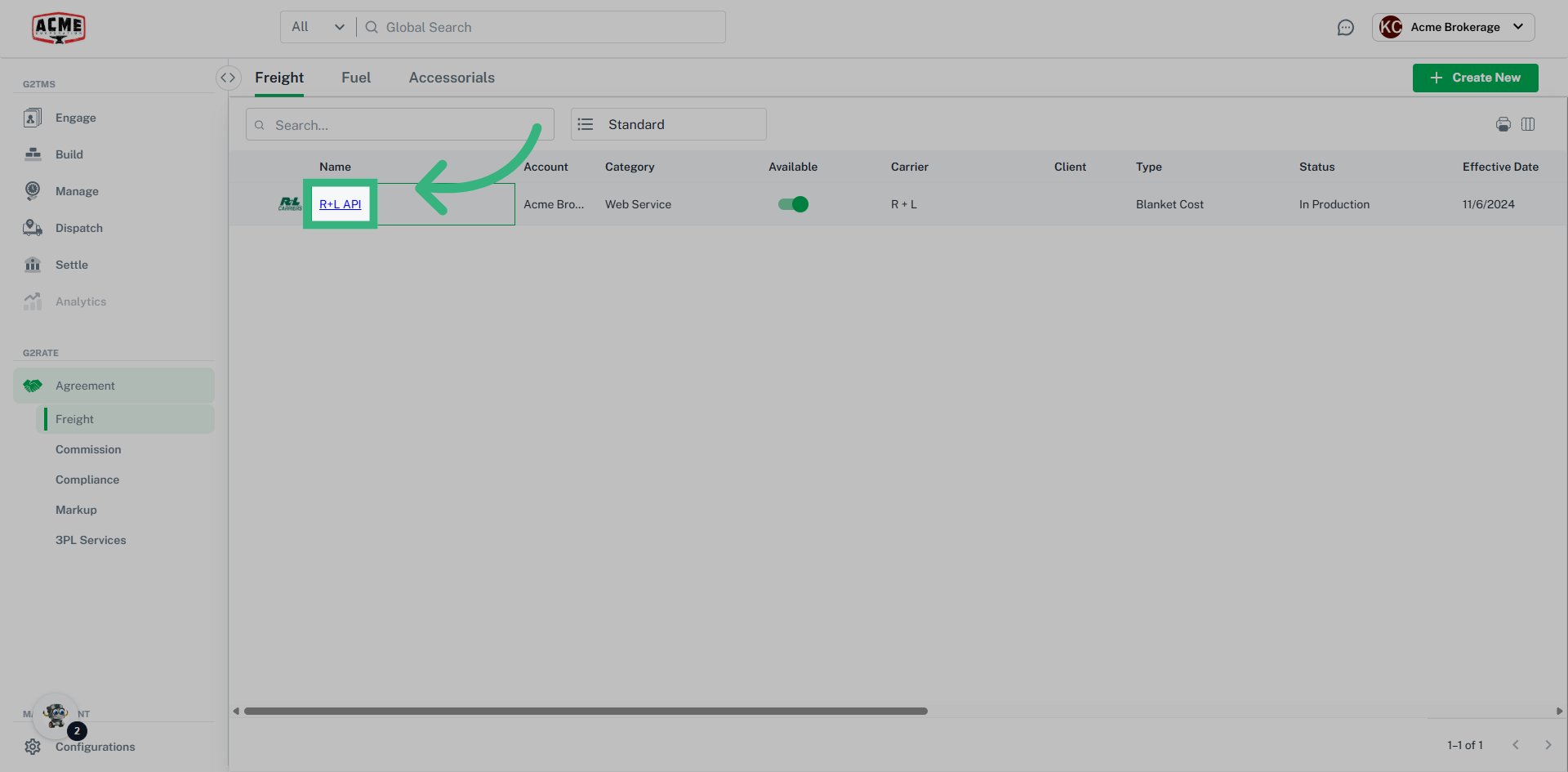Screen dimensions: 1568x772
Task: Open the column settings icon
Action: click(1529, 124)
